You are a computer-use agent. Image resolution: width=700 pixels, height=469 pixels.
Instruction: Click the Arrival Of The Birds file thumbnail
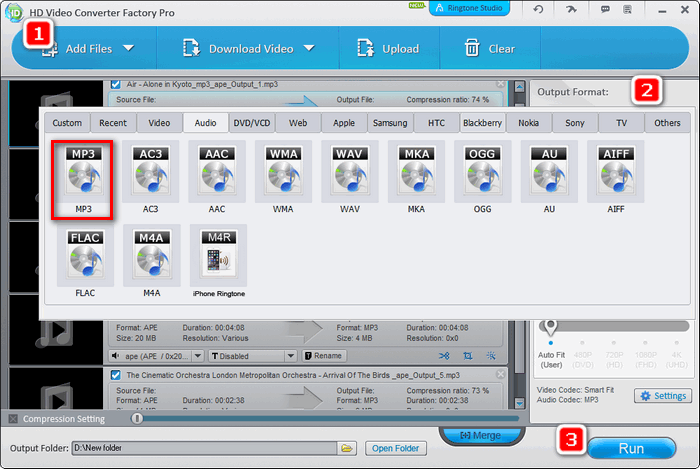[56, 389]
